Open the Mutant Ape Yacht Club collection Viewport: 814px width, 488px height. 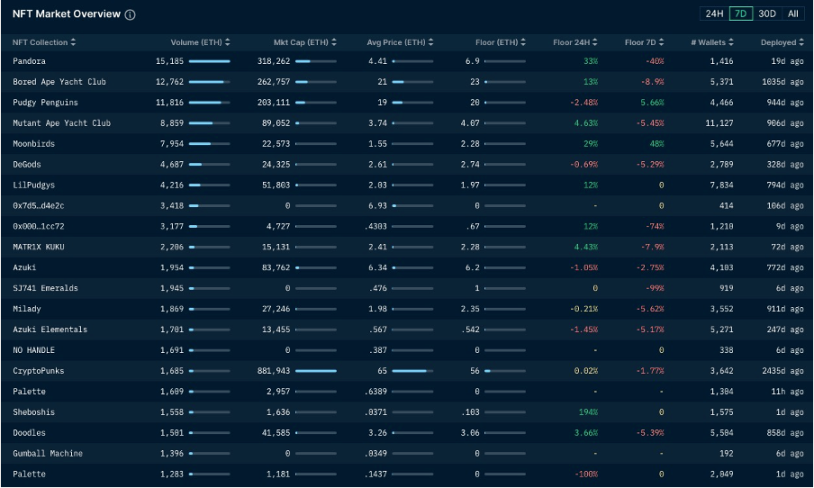62,124
